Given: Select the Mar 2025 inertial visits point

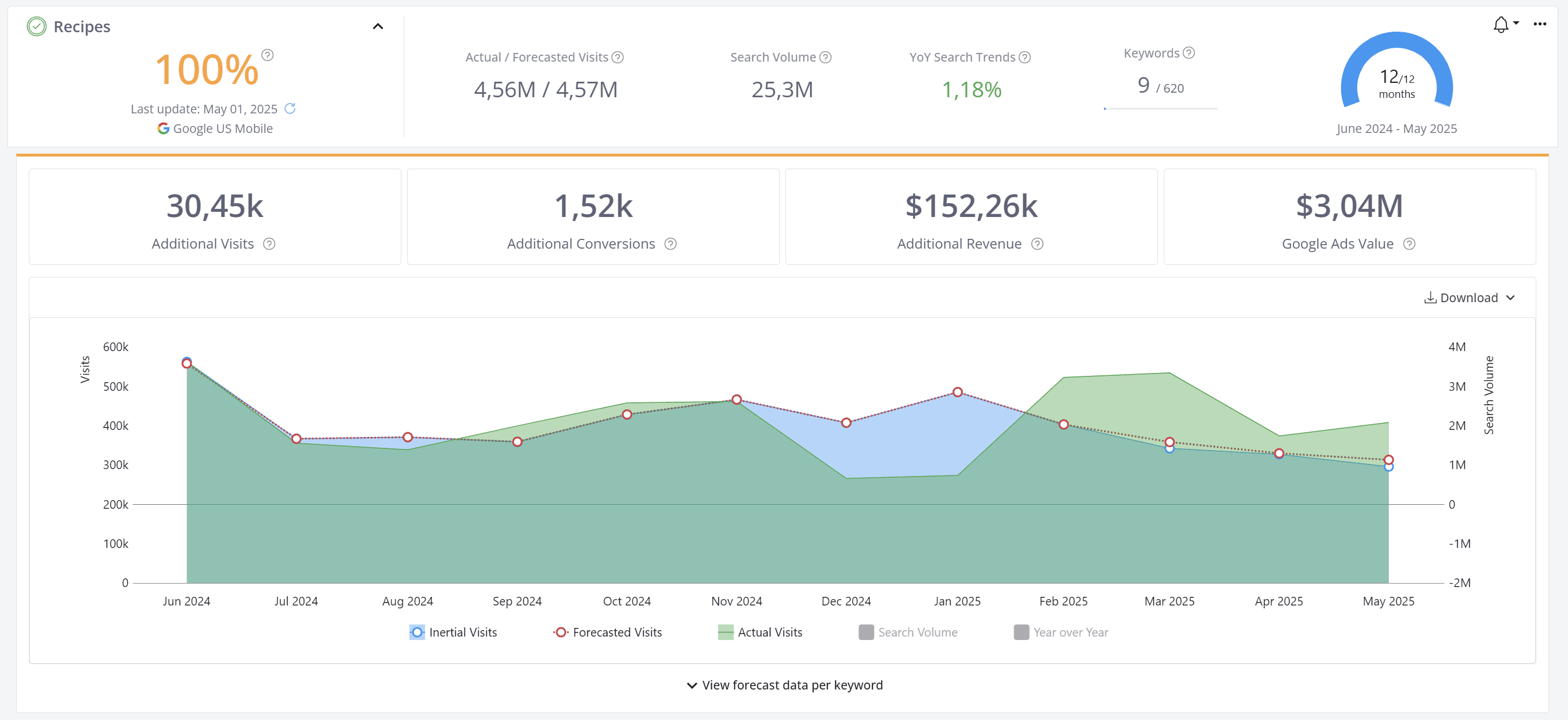Looking at the screenshot, I should tap(1170, 448).
